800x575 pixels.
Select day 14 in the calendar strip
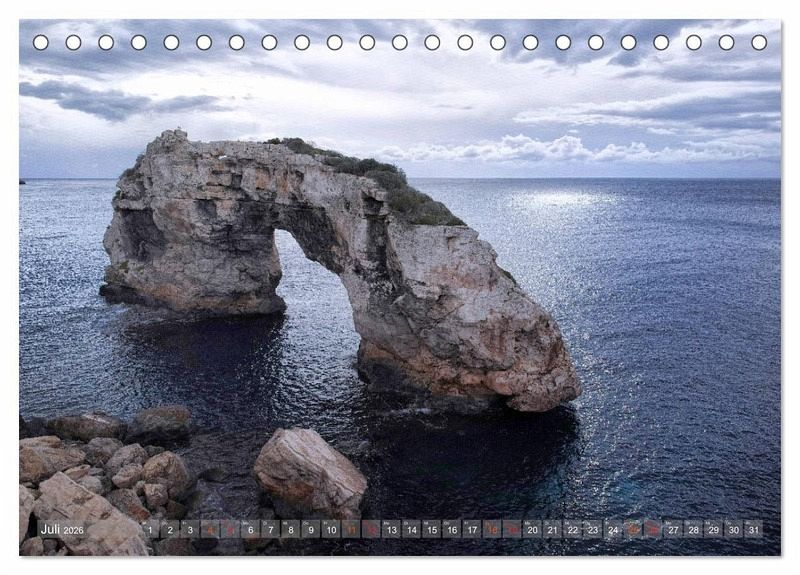pos(412,529)
